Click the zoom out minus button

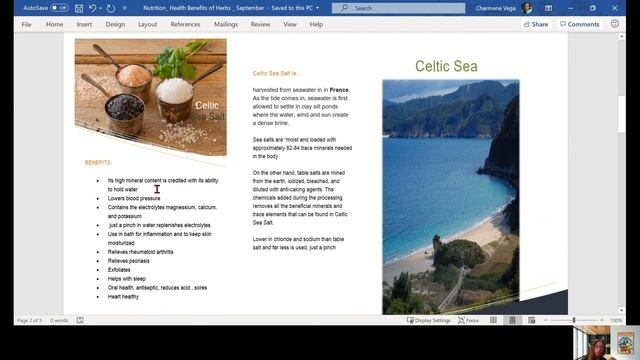tap(546, 320)
